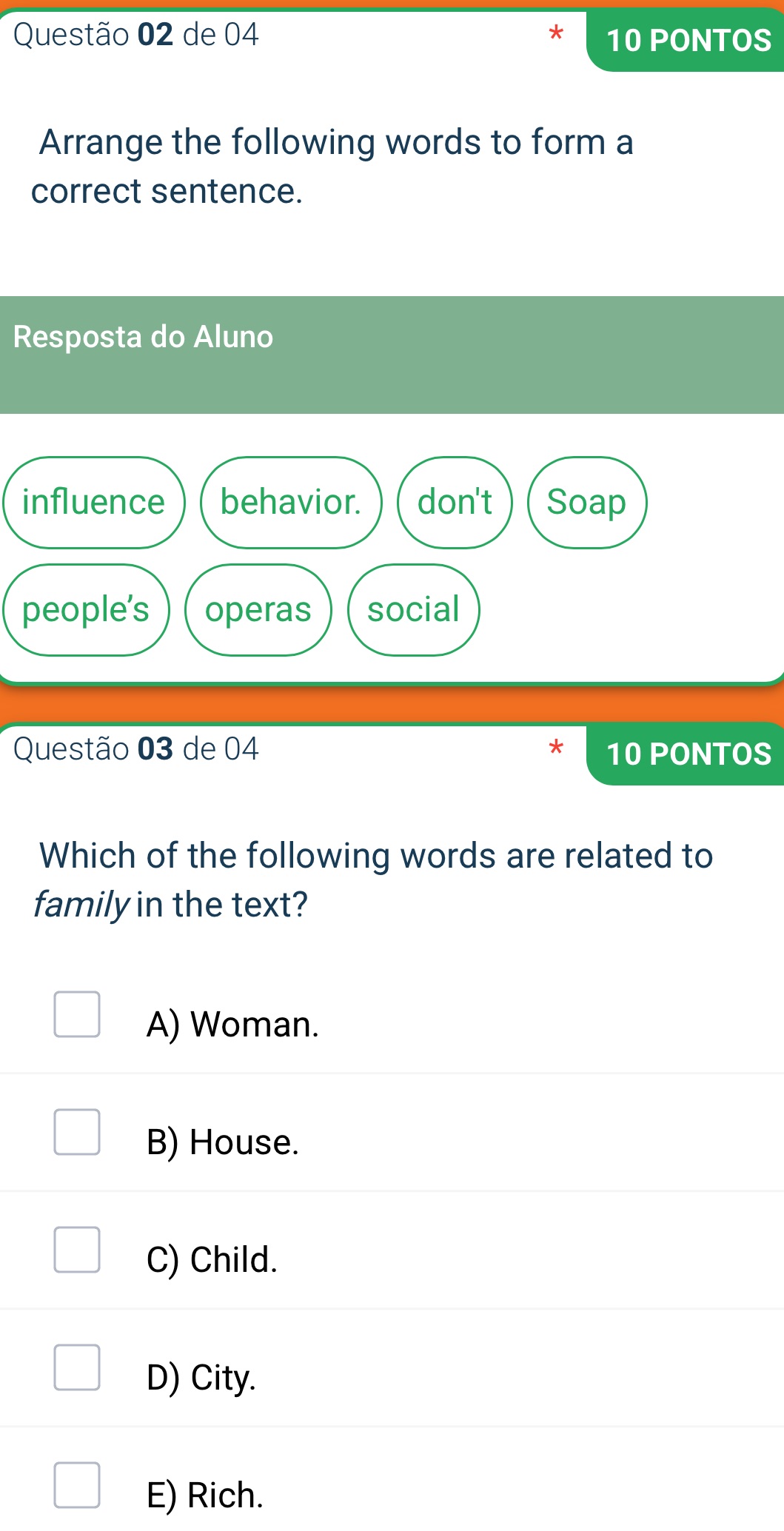Select the word chip "Soap"

click(587, 501)
